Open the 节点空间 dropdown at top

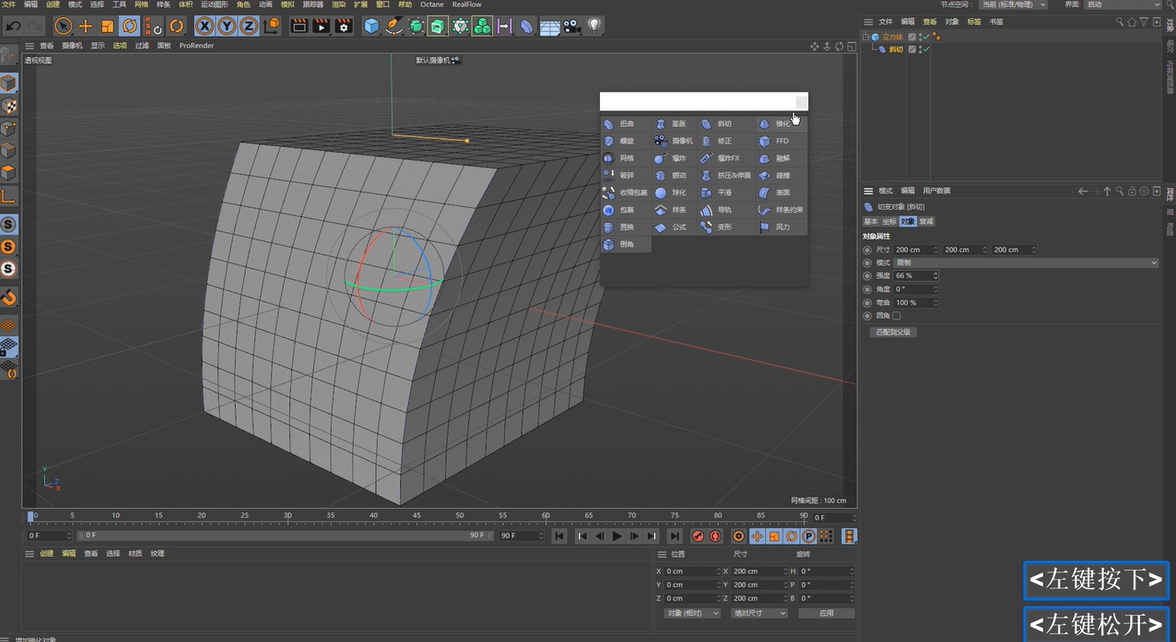click(1013, 4)
